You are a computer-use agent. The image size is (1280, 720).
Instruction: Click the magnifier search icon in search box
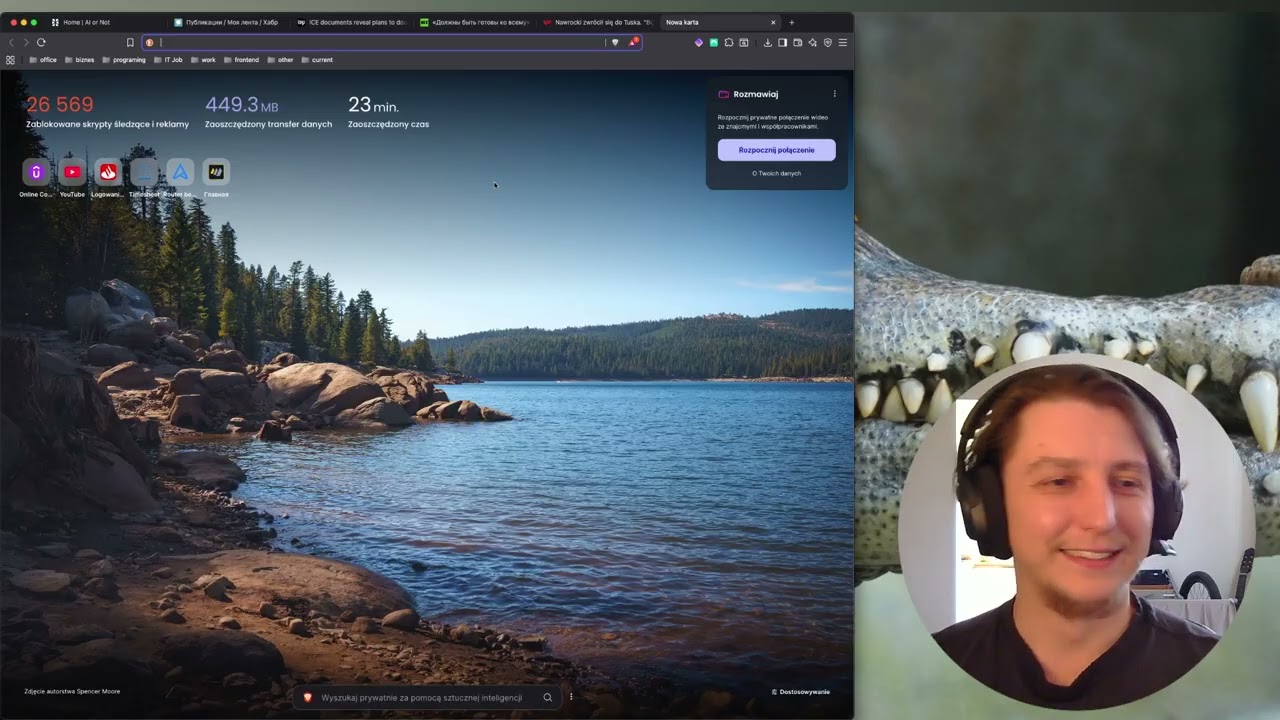click(x=547, y=697)
